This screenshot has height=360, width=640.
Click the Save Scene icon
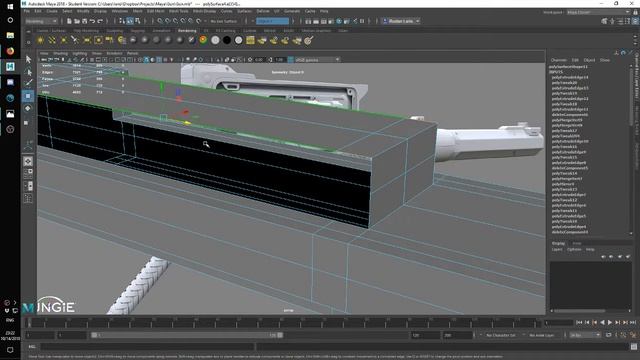coord(84,21)
